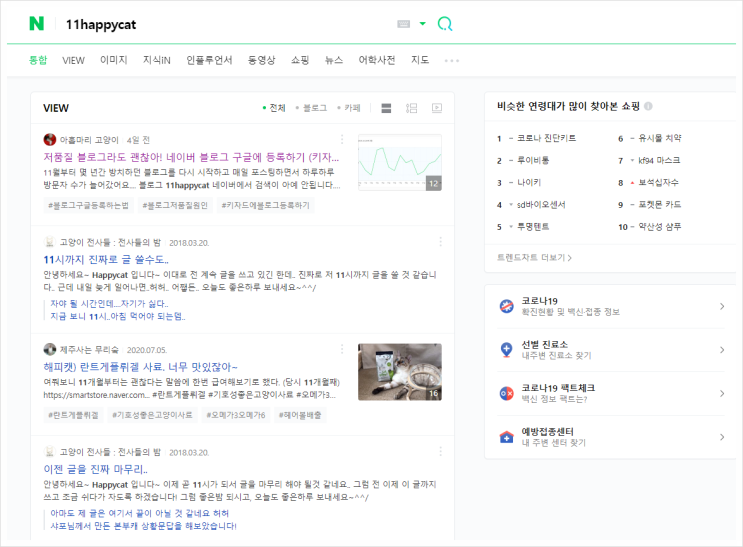
Task: Click the 코로나19 팩트체크 OX icon
Action: (x=507, y=393)
